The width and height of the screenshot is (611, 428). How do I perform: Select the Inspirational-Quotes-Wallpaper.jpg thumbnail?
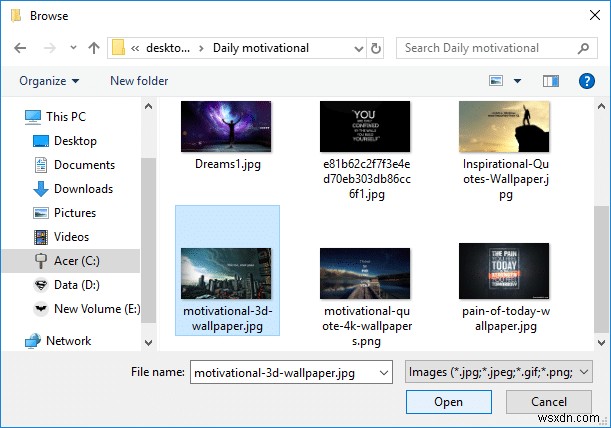pyautogui.click(x=504, y=126)
